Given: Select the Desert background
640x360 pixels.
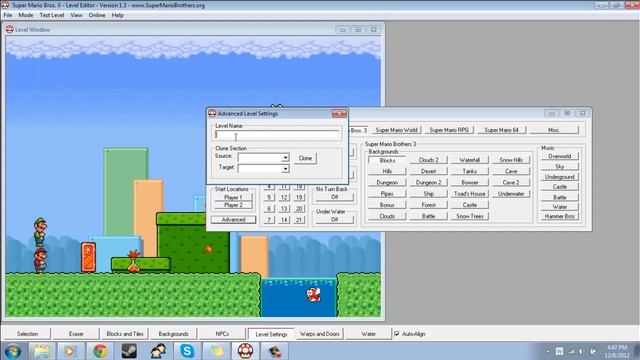Looking at the screenshot, I should click(429, 171).
